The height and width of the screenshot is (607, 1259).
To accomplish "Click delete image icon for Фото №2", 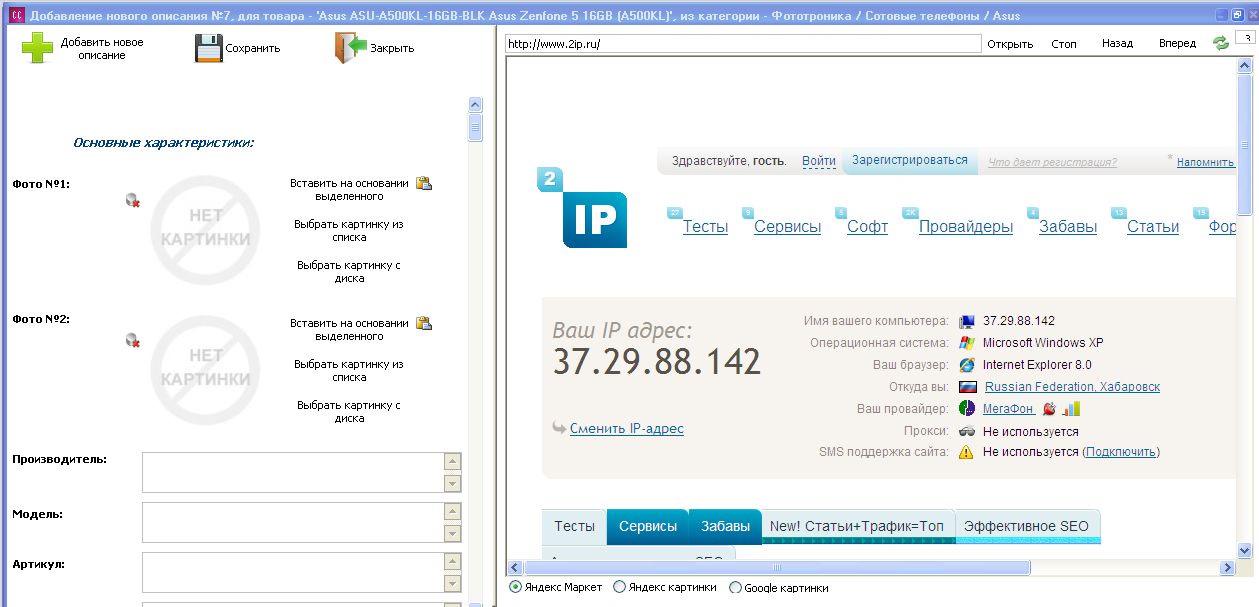I will tap(132, 340).
